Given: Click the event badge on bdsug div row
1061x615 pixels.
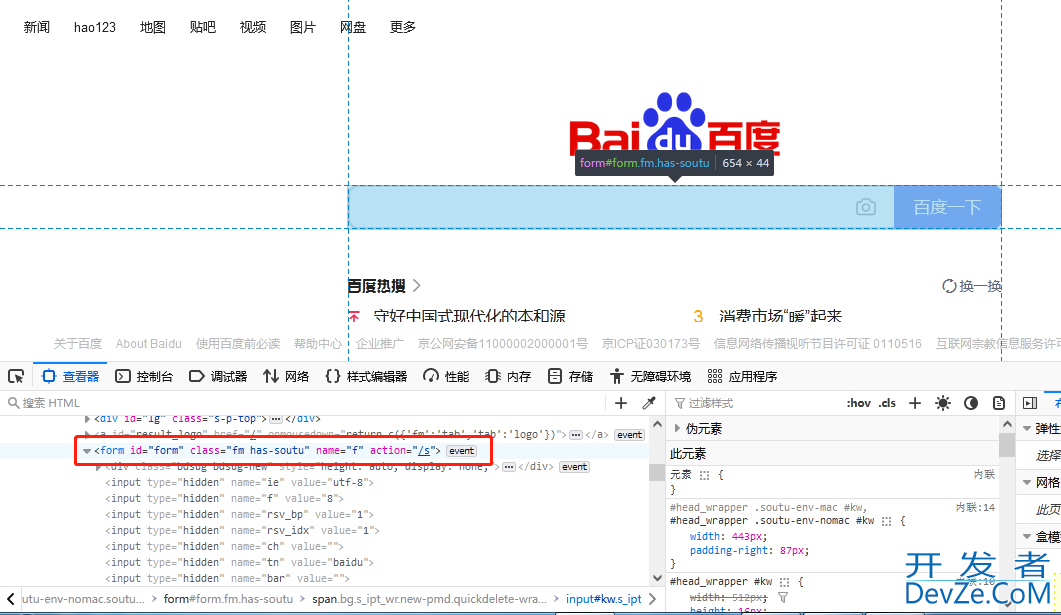Looking at the screenshot, I should tap(574, 467).
